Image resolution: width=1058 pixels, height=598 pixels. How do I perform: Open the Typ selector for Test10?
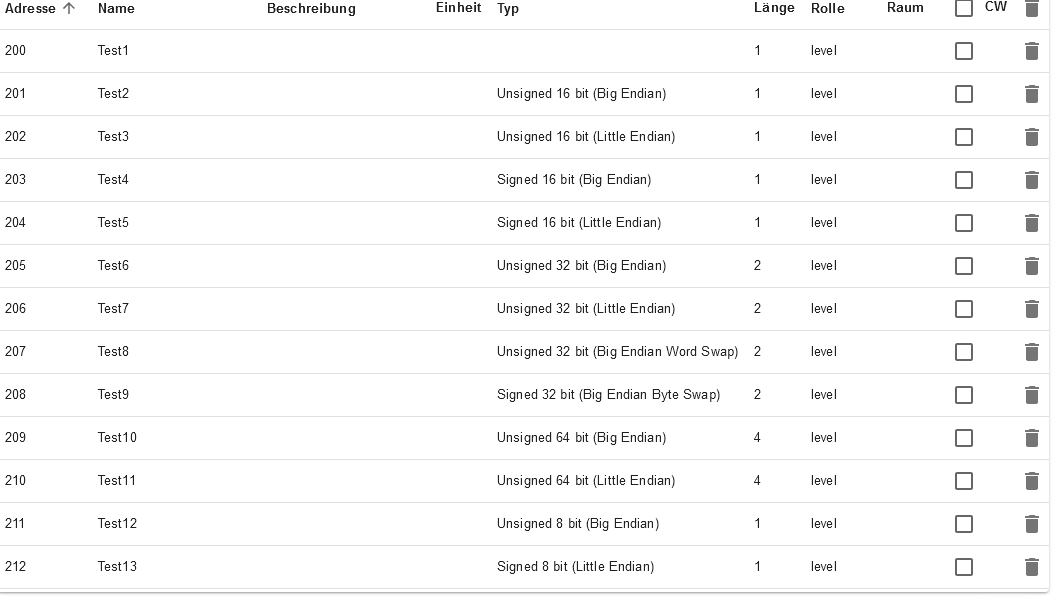(581, 438)
